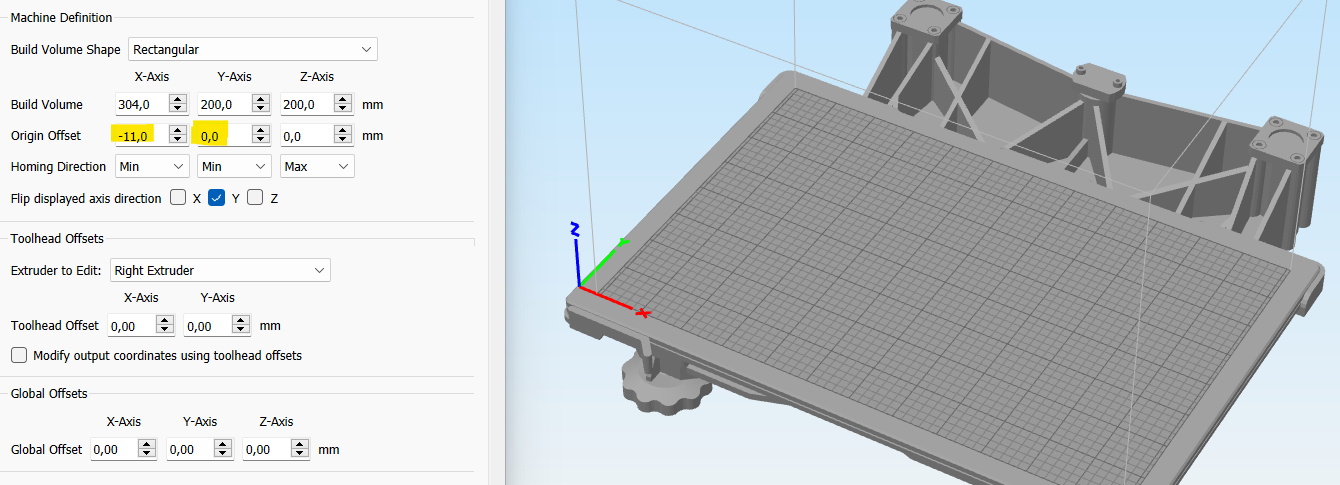Click the Toolhead Offsets section heading
The image size is (1340, 485).
pos(57,238)
